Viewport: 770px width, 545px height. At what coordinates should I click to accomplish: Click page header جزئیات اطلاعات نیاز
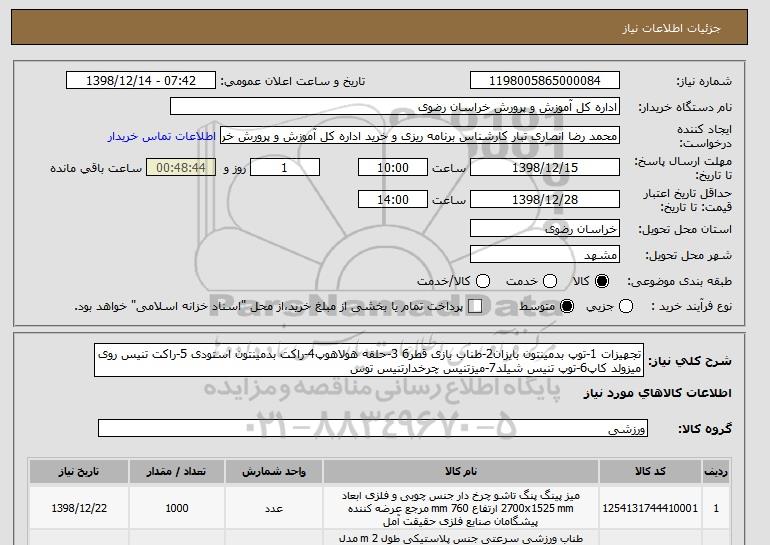[671, 28]
